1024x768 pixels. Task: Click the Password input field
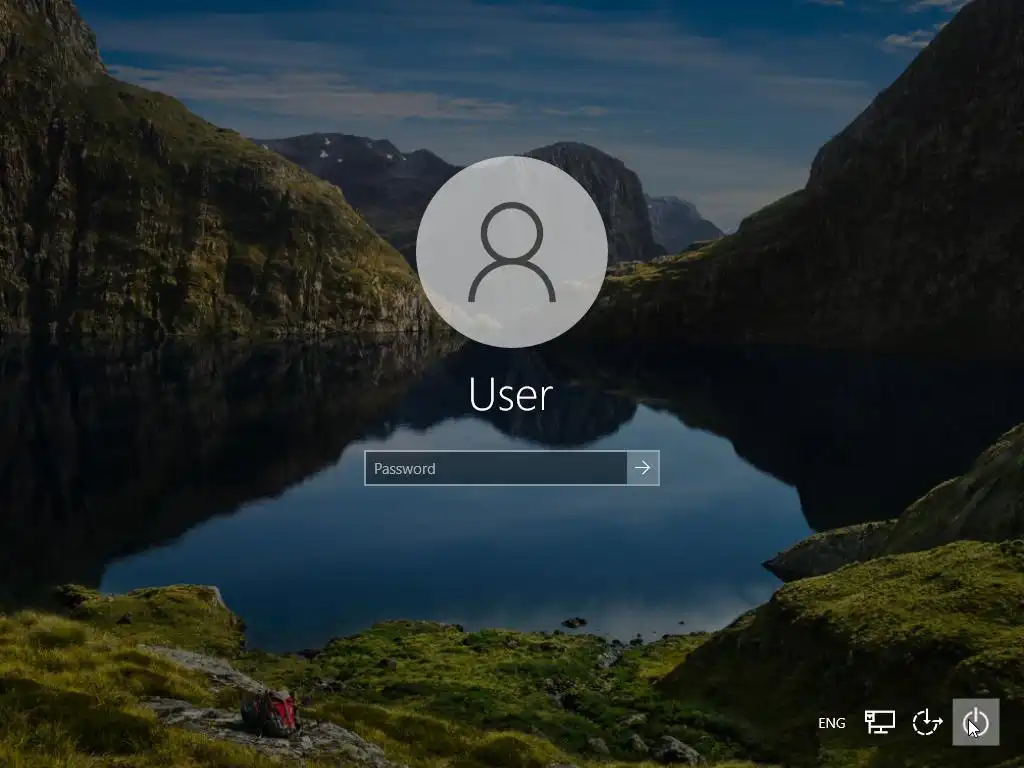pyautogui.click(x=496, y=468)
